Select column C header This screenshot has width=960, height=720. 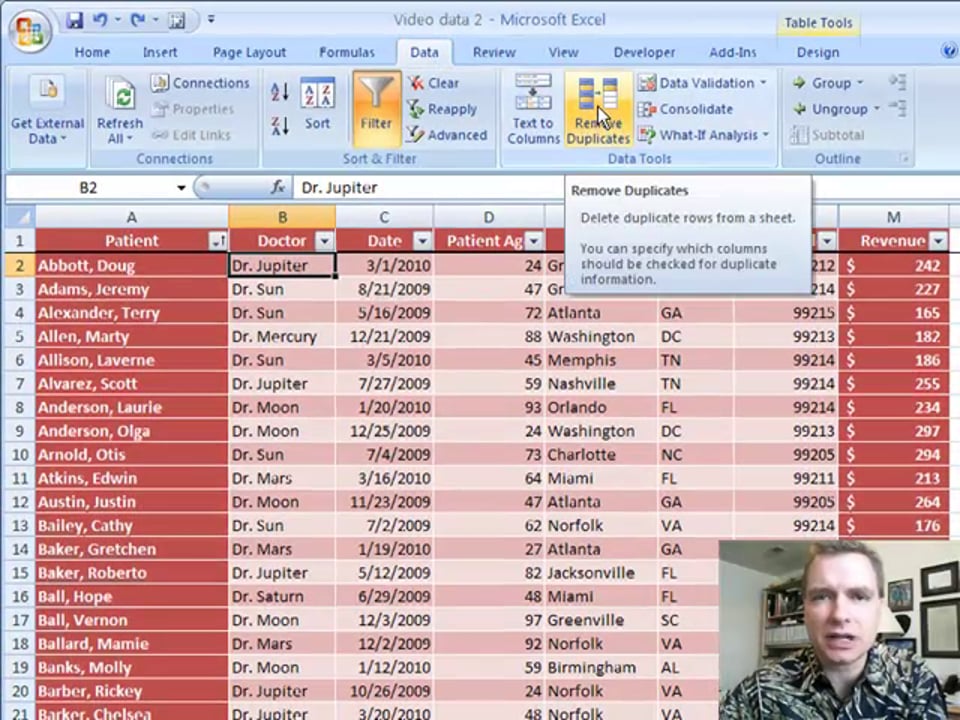(384, 217)
